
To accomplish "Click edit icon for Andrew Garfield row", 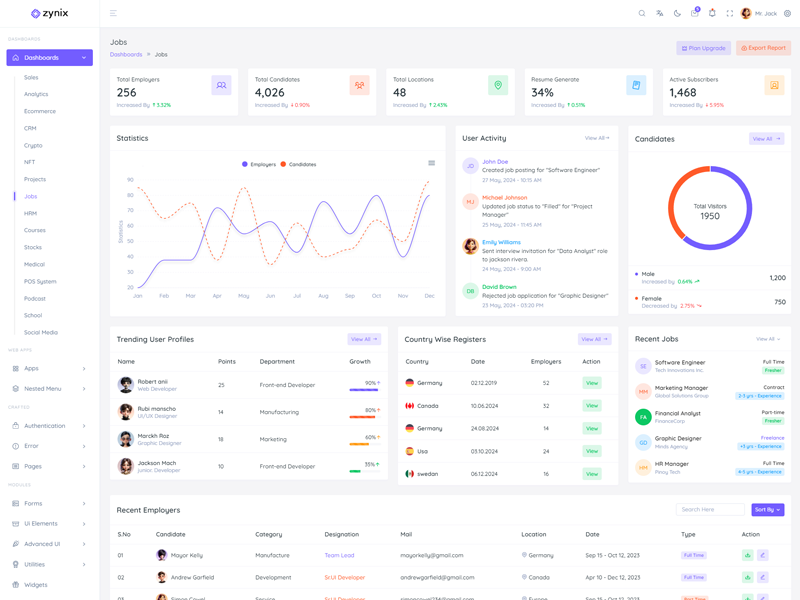I will [x=762, y=577].
